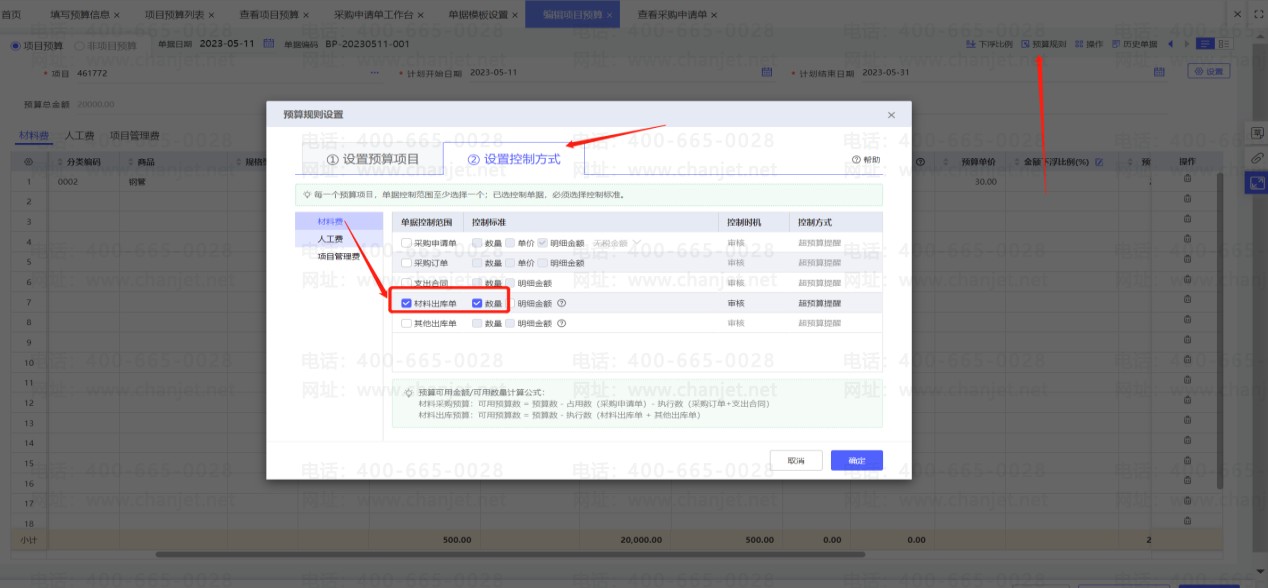The image size is (1268, 588).
Task: Switch to step ② 设置控制方式
Action: click(514, 159)
